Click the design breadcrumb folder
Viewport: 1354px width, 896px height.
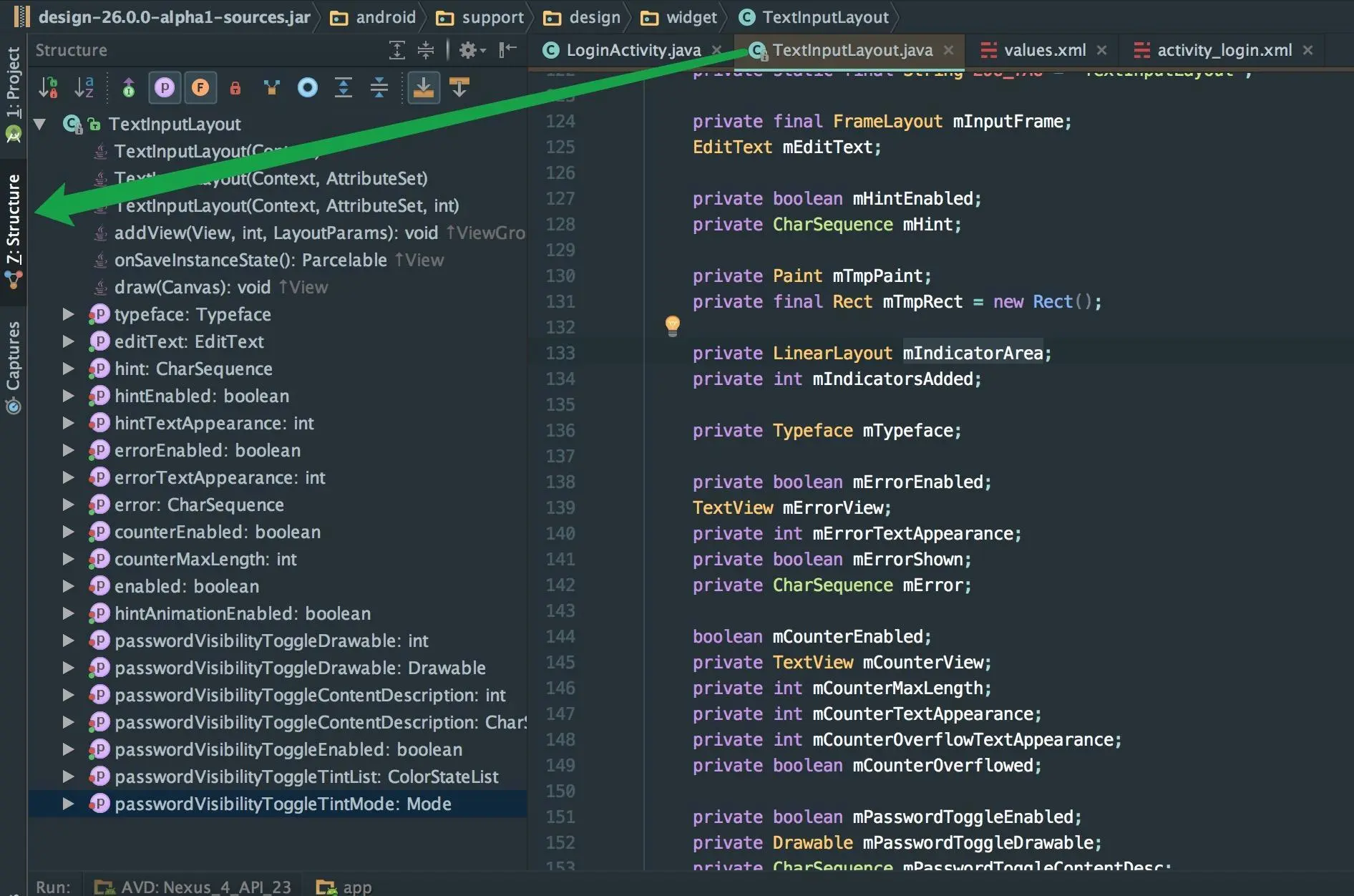[x=583, y=17]
